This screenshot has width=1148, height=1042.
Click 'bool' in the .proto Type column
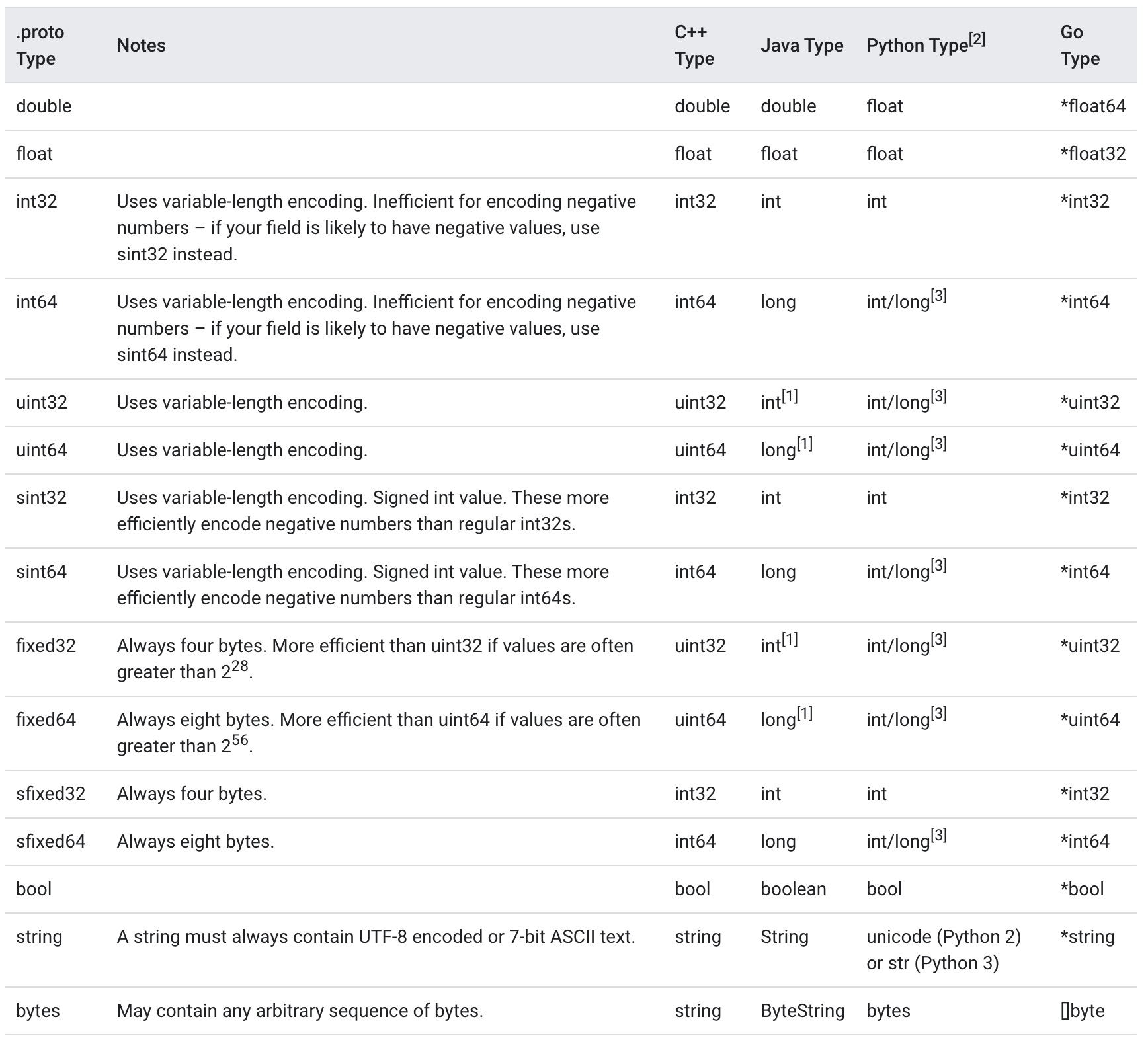point(34,889)
